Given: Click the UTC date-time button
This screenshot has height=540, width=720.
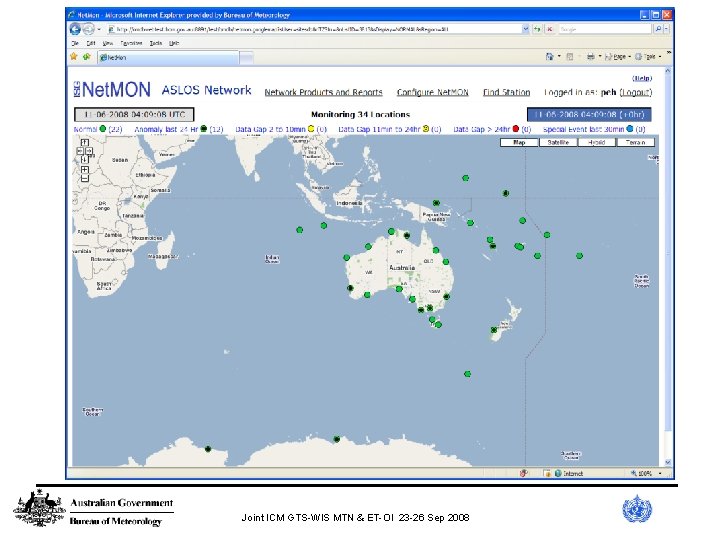Looking at the screenshot, I should click(134, 114).
